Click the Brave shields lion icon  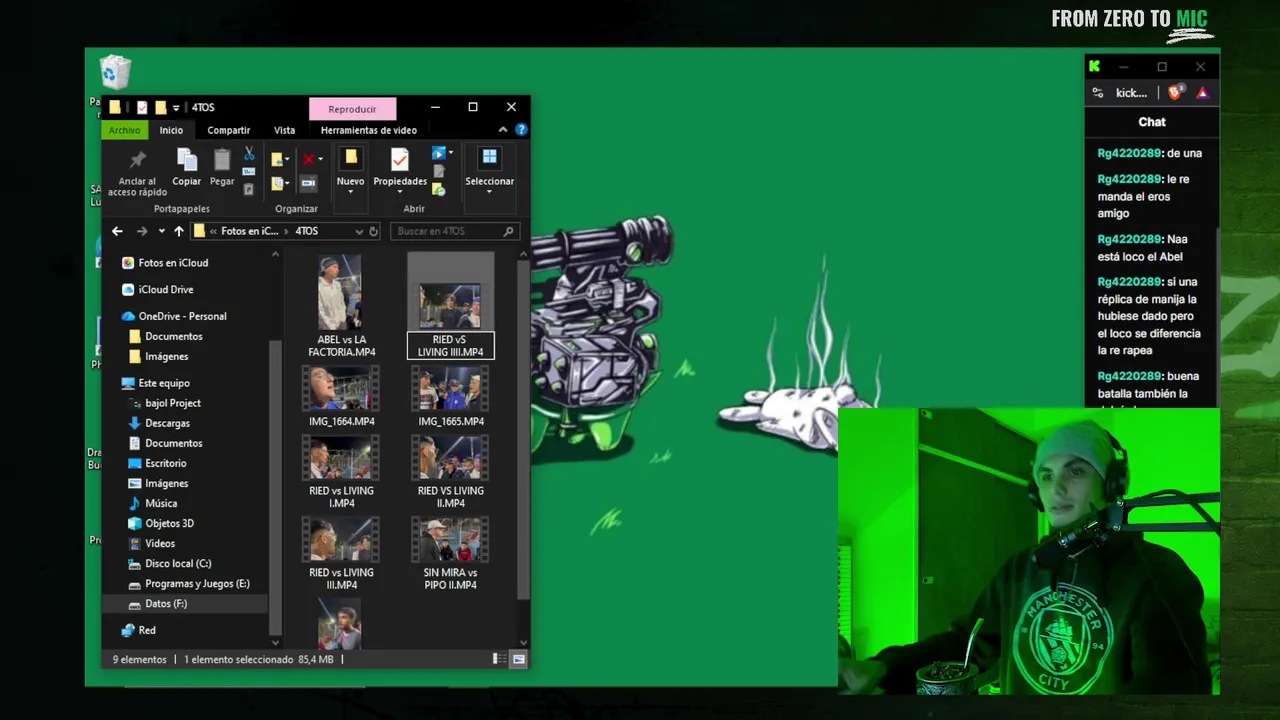click(1175, 92)
